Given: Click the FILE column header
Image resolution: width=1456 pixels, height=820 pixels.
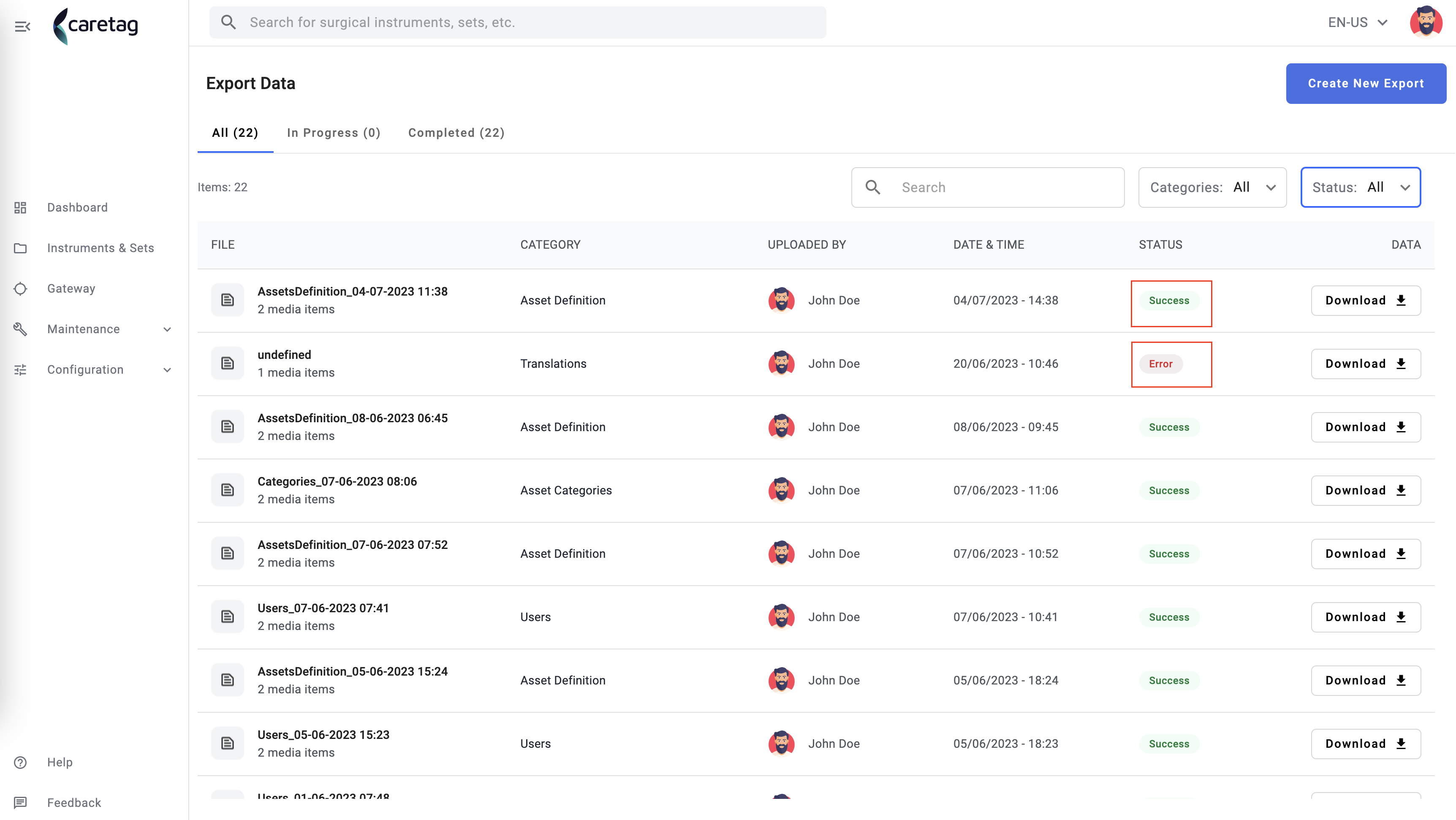Looking at the screenshot, I should [223, 245].
